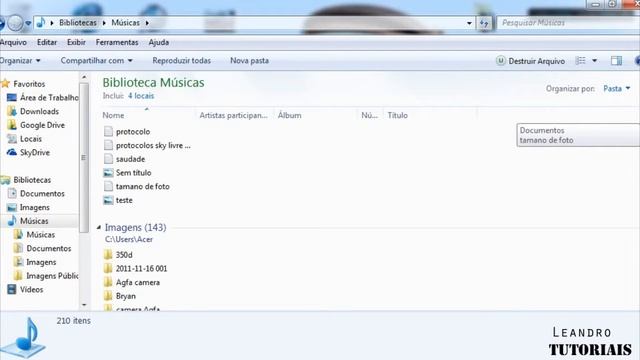The width and height of the screenshot is (640, 360).
Task: Open the Organizar dropdown
Action: pos(20,61)
